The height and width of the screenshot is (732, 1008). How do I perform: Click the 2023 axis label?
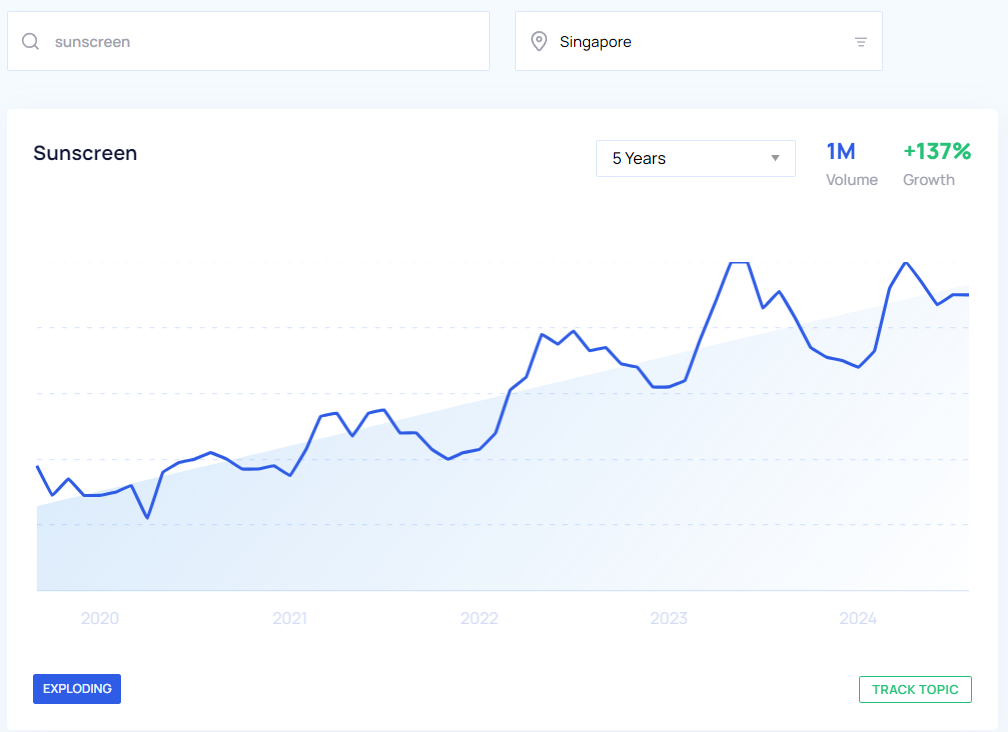(x=668, y=619)
